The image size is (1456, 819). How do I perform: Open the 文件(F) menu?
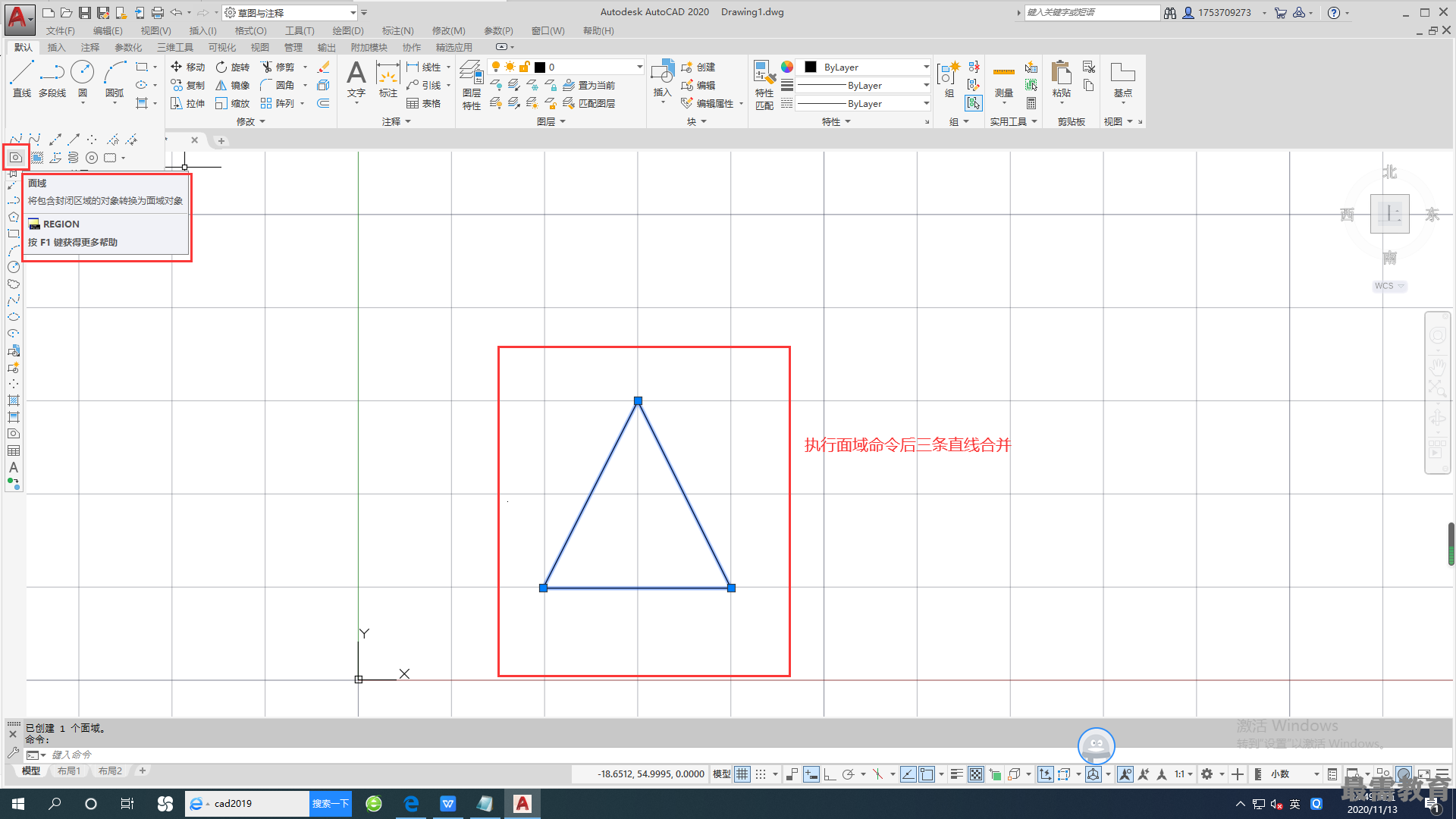coord(60,31)
